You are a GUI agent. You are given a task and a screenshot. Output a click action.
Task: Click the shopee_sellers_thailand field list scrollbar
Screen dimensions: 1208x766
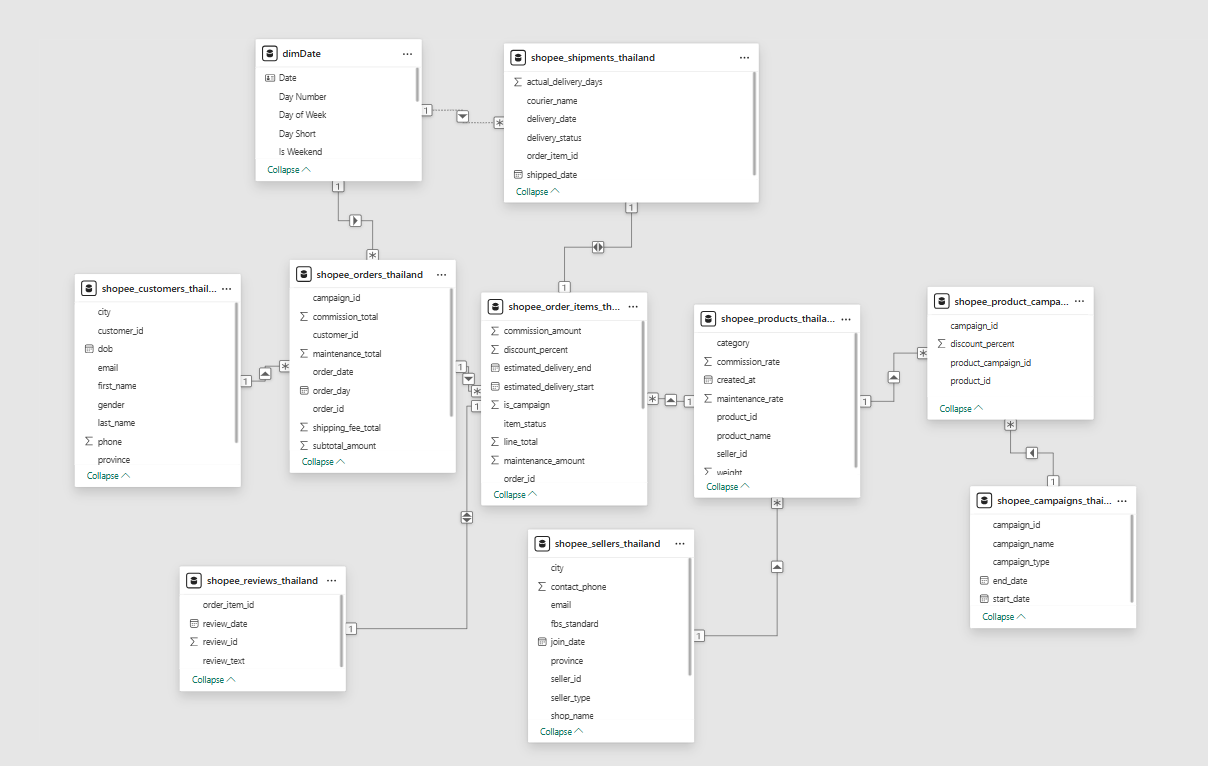[x=689, y=616]
